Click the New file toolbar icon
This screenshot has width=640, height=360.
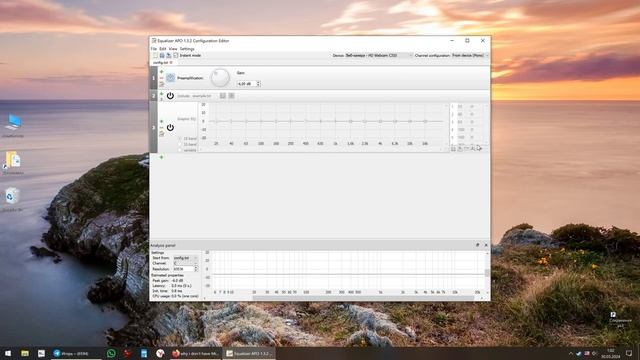pos(155,55)
